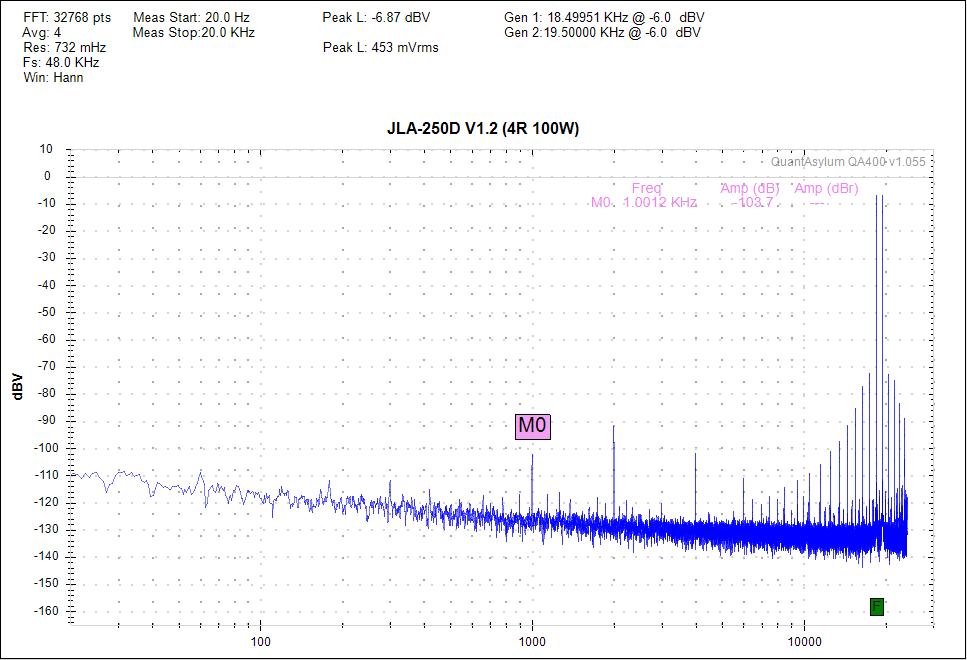Click the 0 y-axis tick label
This screenshot has height=660, width=967.
47,176
